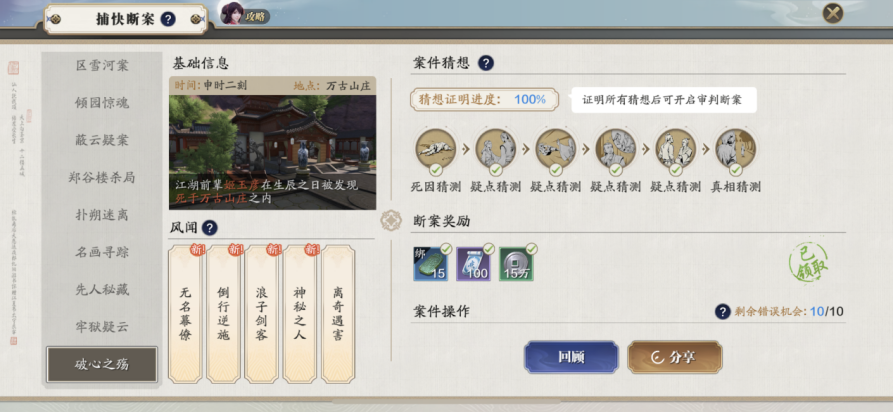Viewport: 893px width, 413px height.
Task: Switch to the 区雪河案 case
Action: pyautogui.click(x=102, y=66)
